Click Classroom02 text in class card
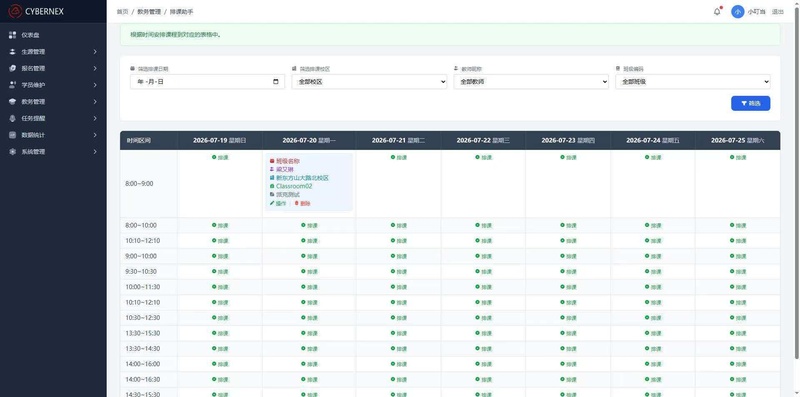 (294, 186)
